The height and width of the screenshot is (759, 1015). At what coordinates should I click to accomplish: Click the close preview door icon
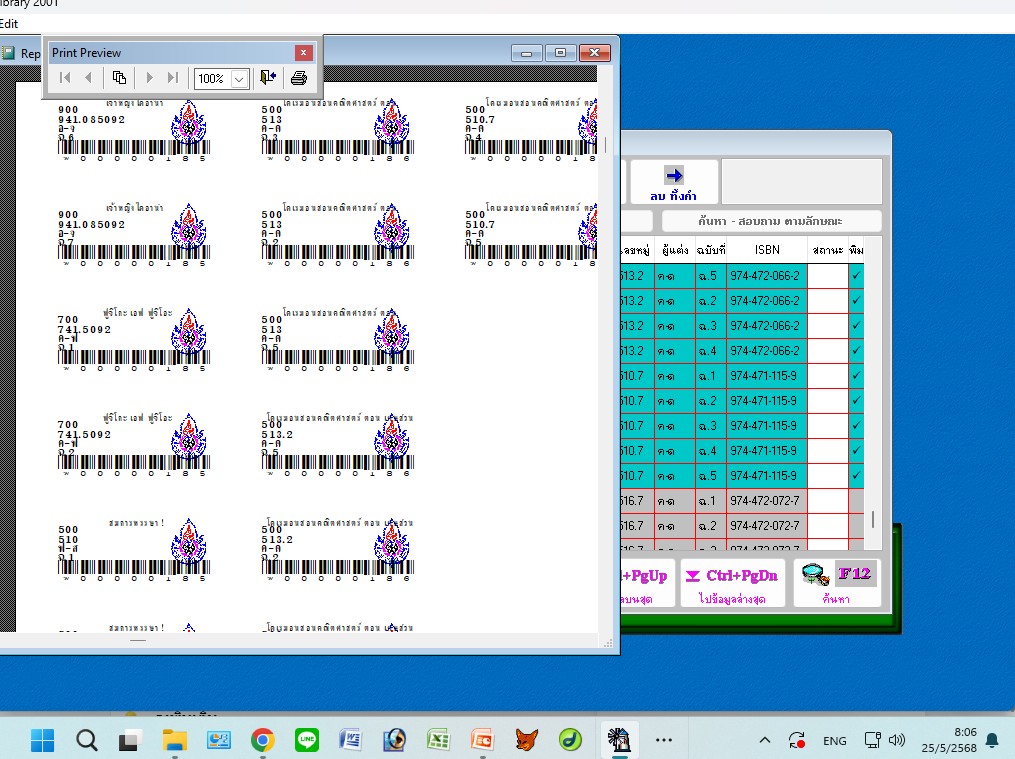coord(267,78)
